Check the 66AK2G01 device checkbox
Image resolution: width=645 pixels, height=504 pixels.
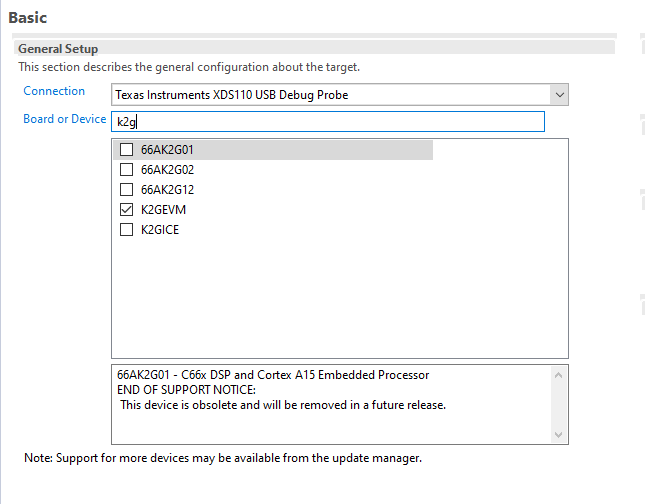click(126, 150)
